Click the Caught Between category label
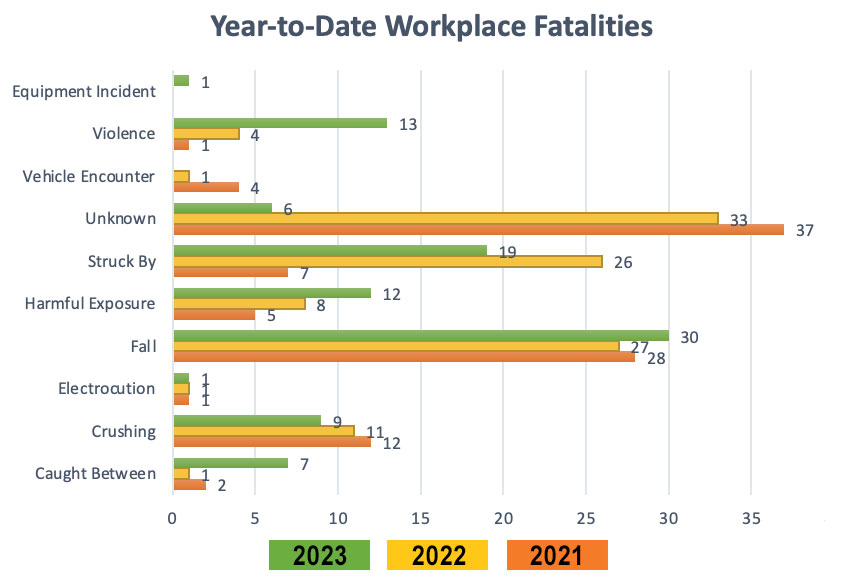The image size is (848, 582). coord(98,473)
